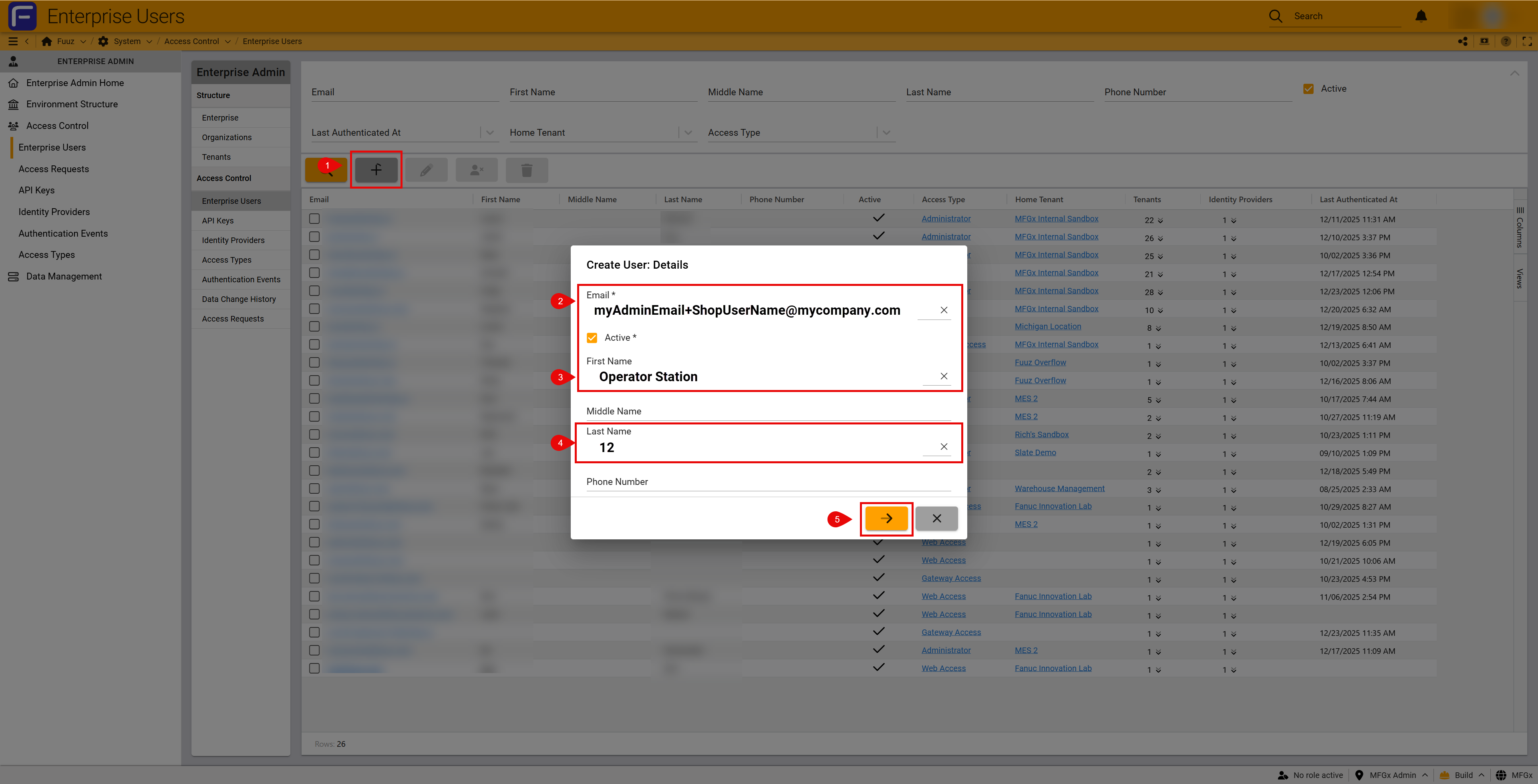This screenshot has width=1538, height=784.
Task: Uncheck the Active checkbox in dialog
Action: [x=592, y=338]
